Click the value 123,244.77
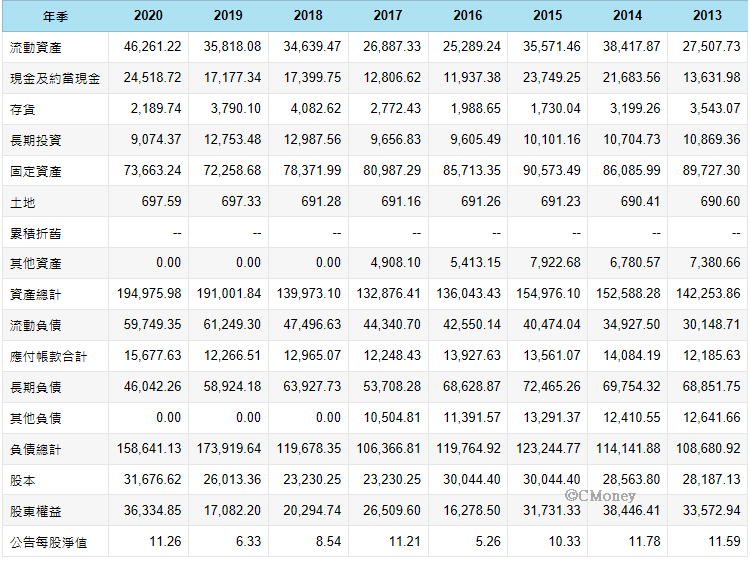Image resolution: width=750 pixels, height=574 pixels. click(x=549, y=449)
